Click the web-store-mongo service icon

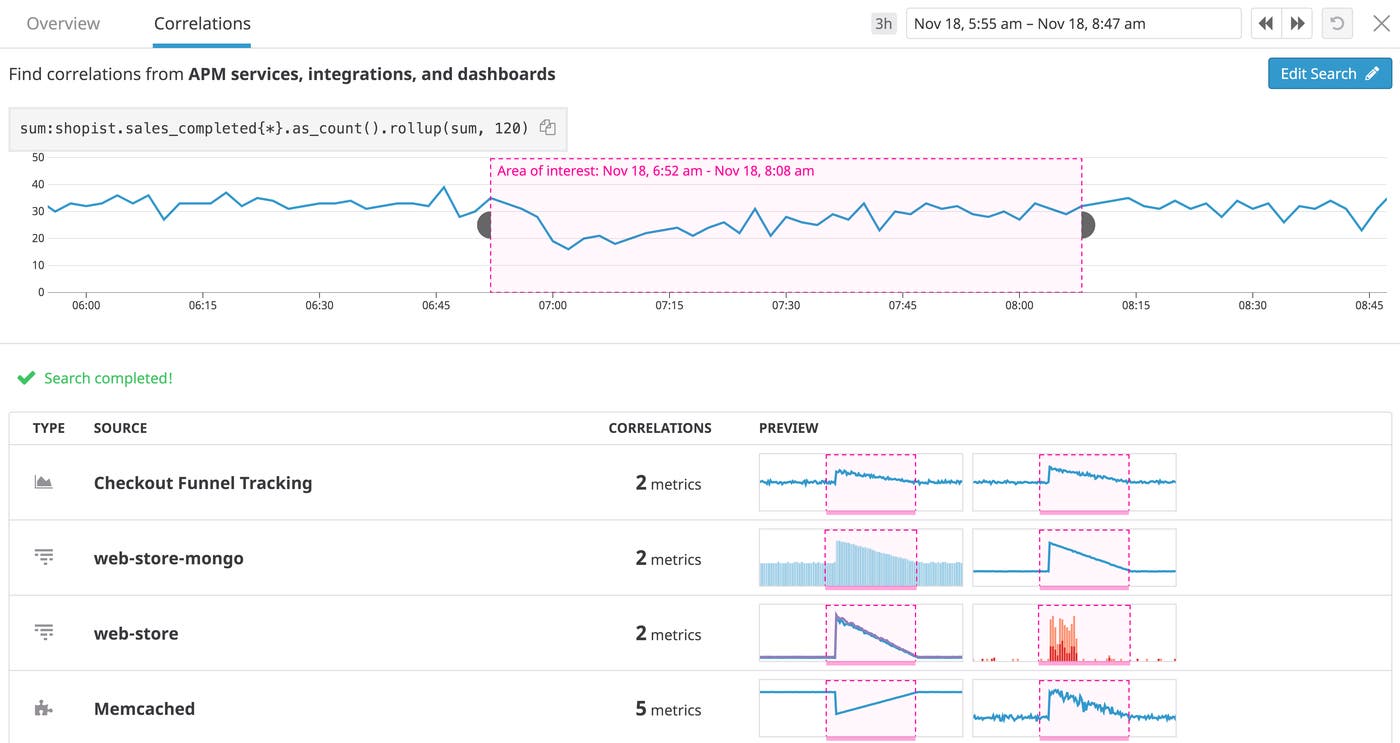pyautogui.click(x=43, y=557)
